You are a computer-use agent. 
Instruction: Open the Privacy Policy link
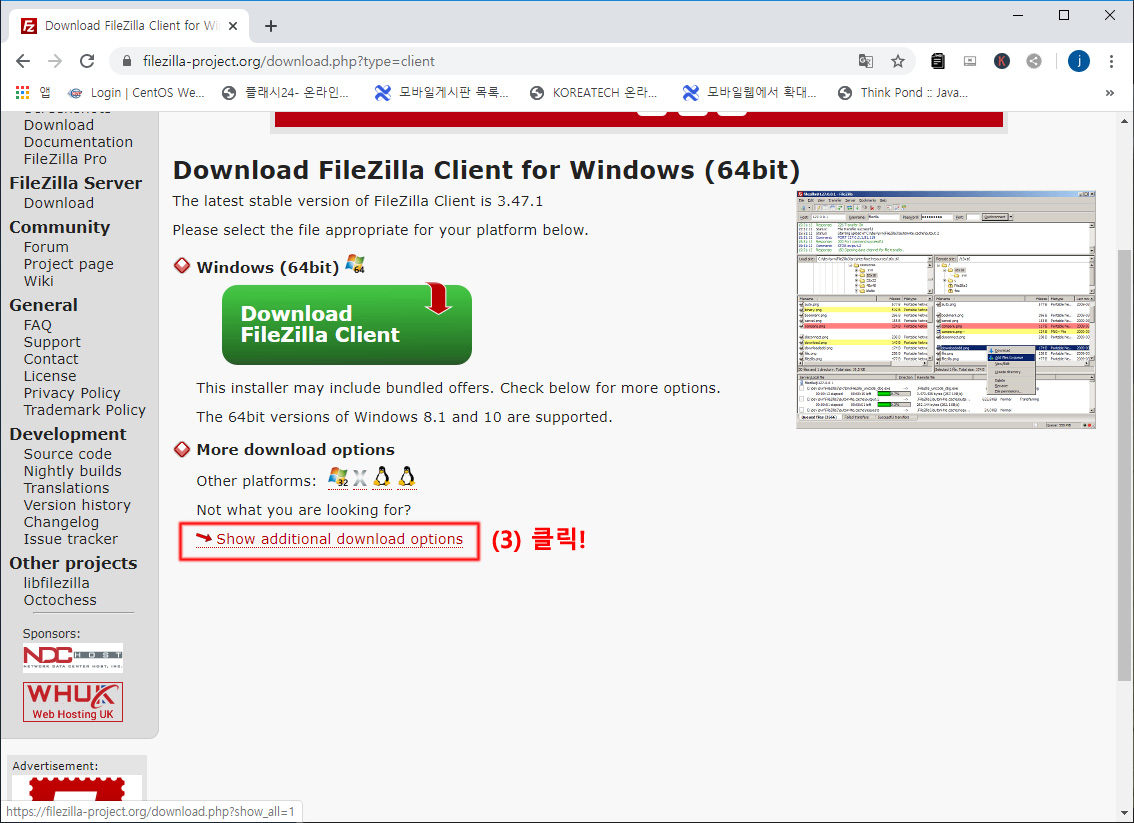tap(72, 393)
